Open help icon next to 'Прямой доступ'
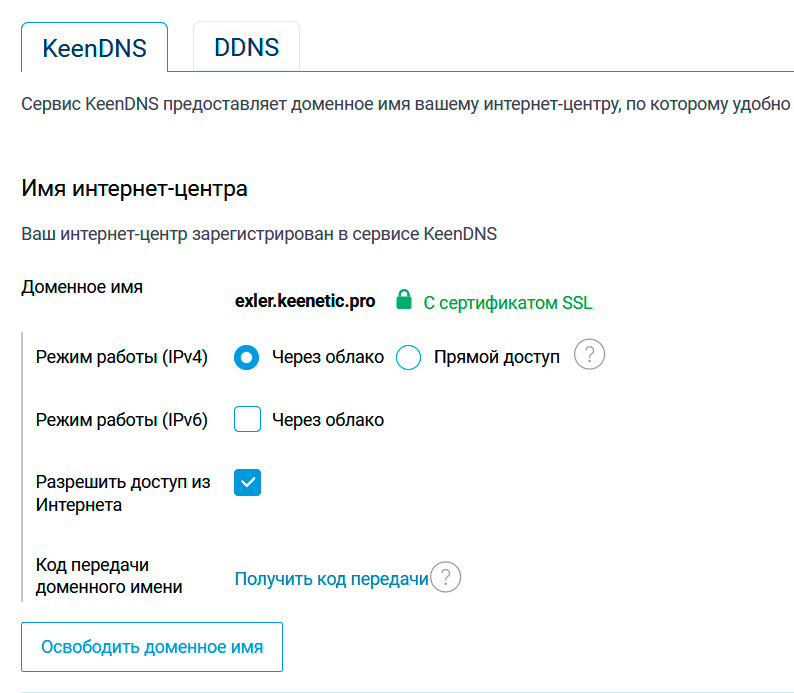794x693 pixels. [590, 356]
